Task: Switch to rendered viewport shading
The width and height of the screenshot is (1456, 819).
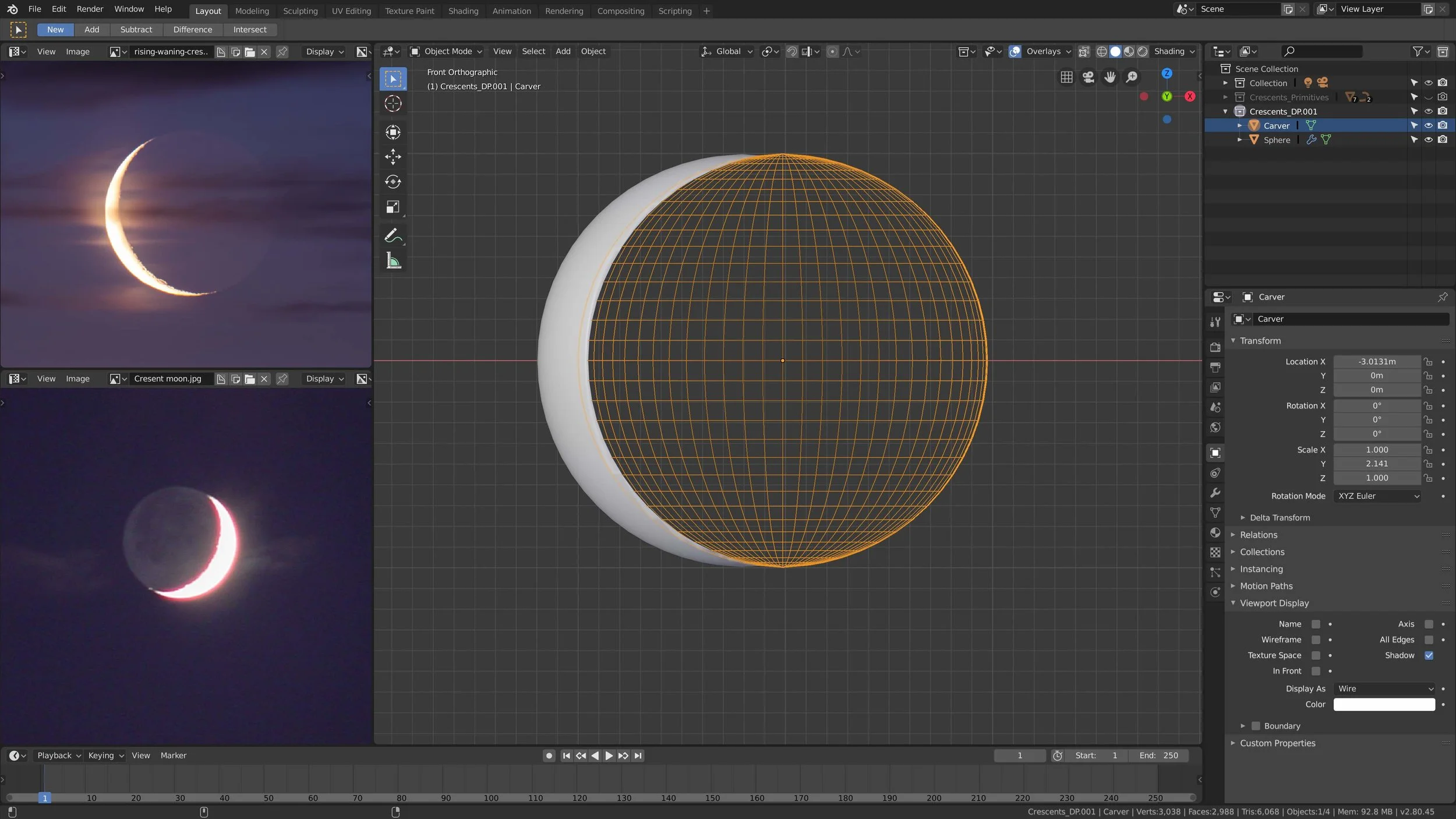Action: (1143, 51)
